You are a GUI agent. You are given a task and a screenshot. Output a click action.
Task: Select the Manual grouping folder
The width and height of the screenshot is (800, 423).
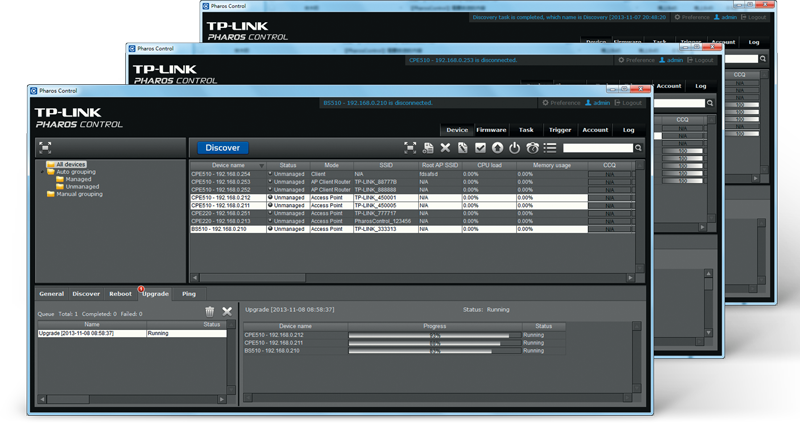(x=74, y=194)
